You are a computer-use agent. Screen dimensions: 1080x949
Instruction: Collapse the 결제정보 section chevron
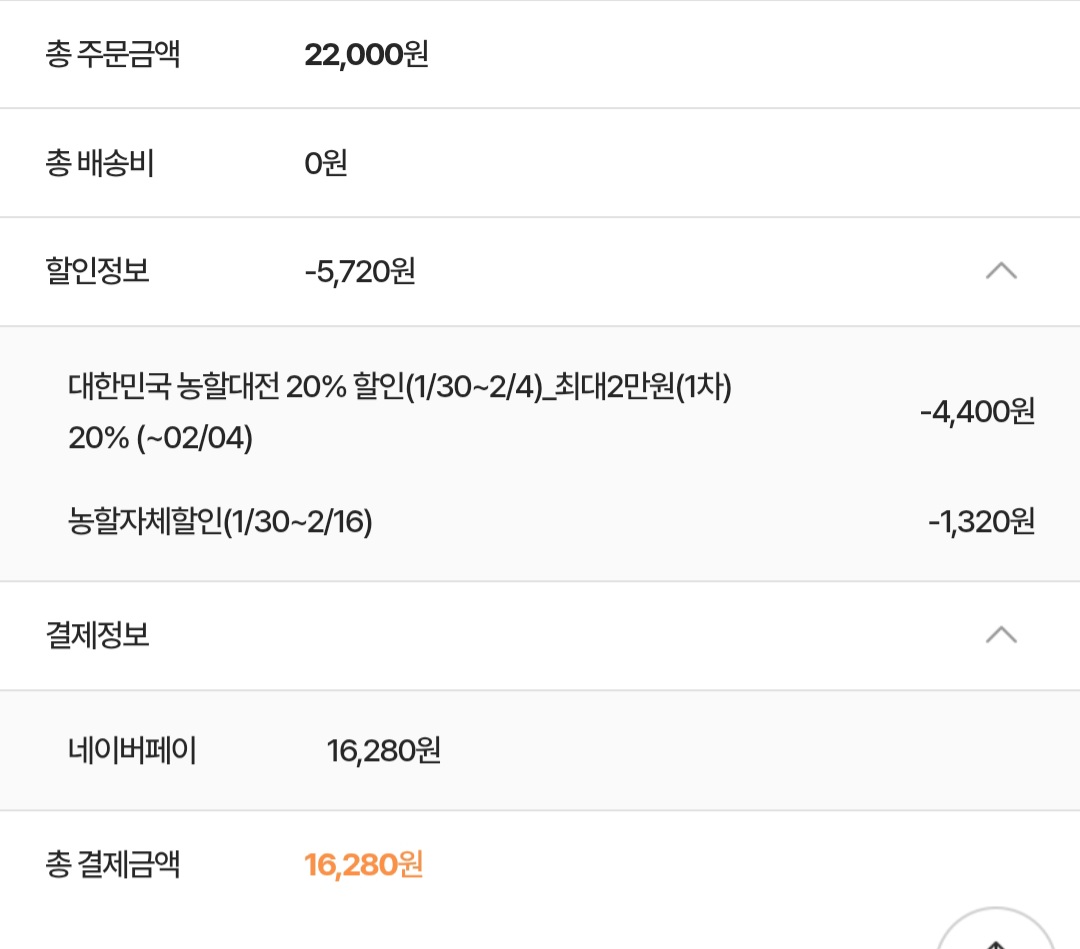click(1001, 635)
